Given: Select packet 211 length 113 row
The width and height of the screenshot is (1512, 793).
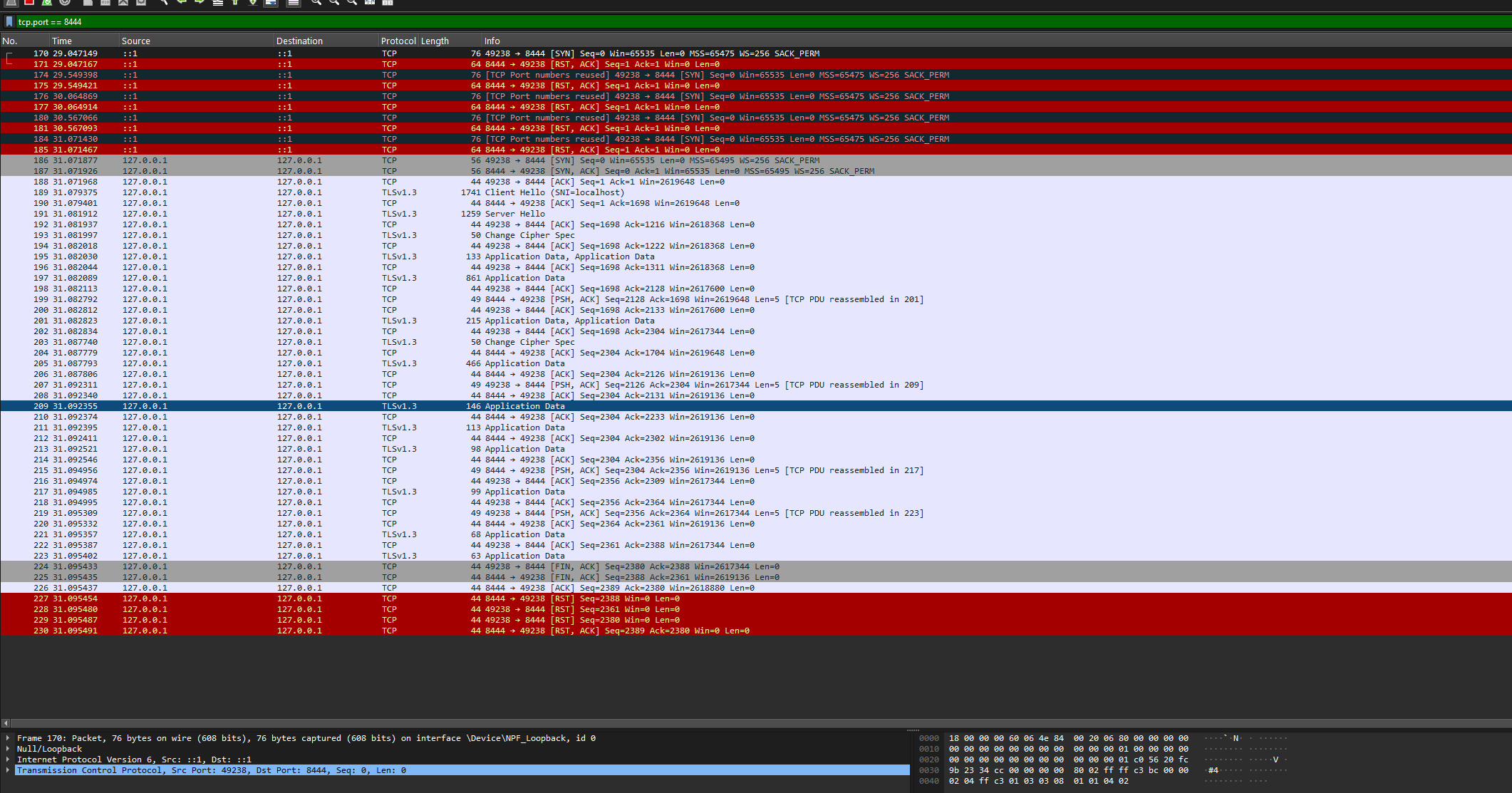Looking at the screenshot, I should (756, 427).
